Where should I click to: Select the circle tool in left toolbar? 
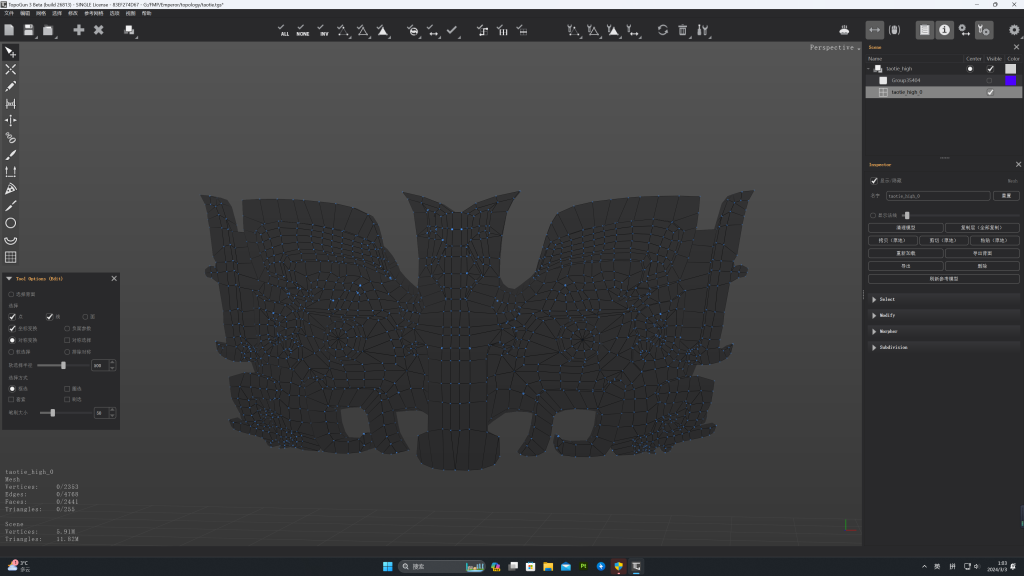[11, 223]
